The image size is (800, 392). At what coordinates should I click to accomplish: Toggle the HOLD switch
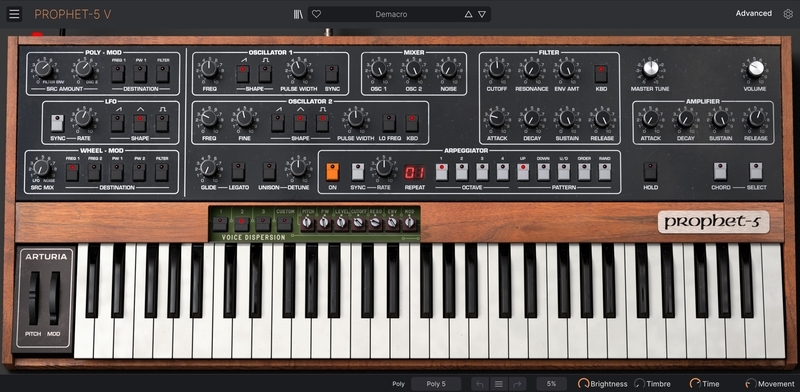650,172
